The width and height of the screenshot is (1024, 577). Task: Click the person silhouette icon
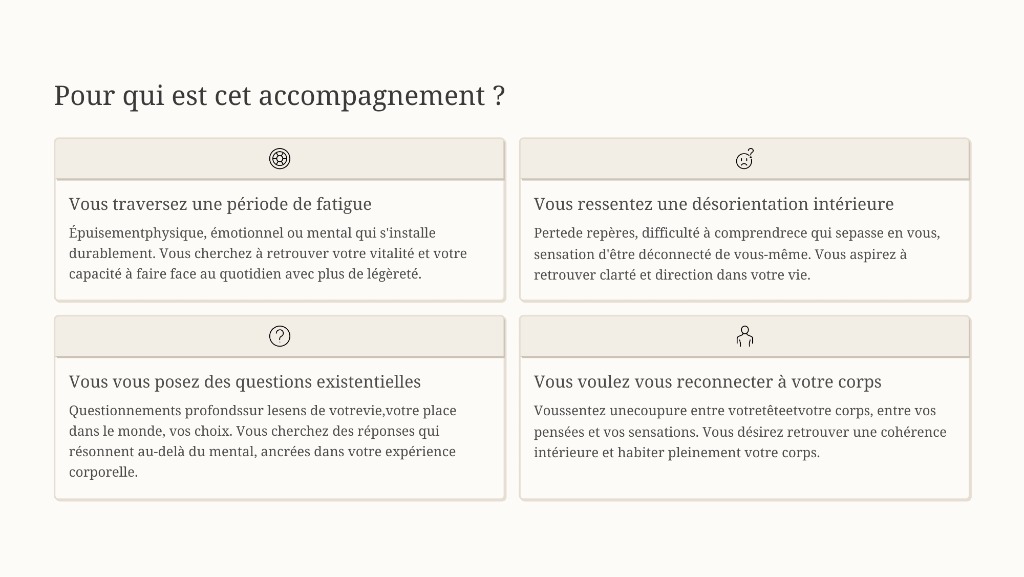point(745,336)
